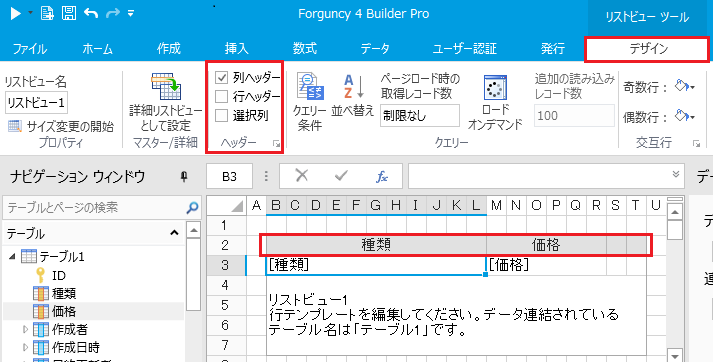This screenshot has height=362, width=713.
Task: Switch to the データ ribbon tab
Action: tap(375, 49)
